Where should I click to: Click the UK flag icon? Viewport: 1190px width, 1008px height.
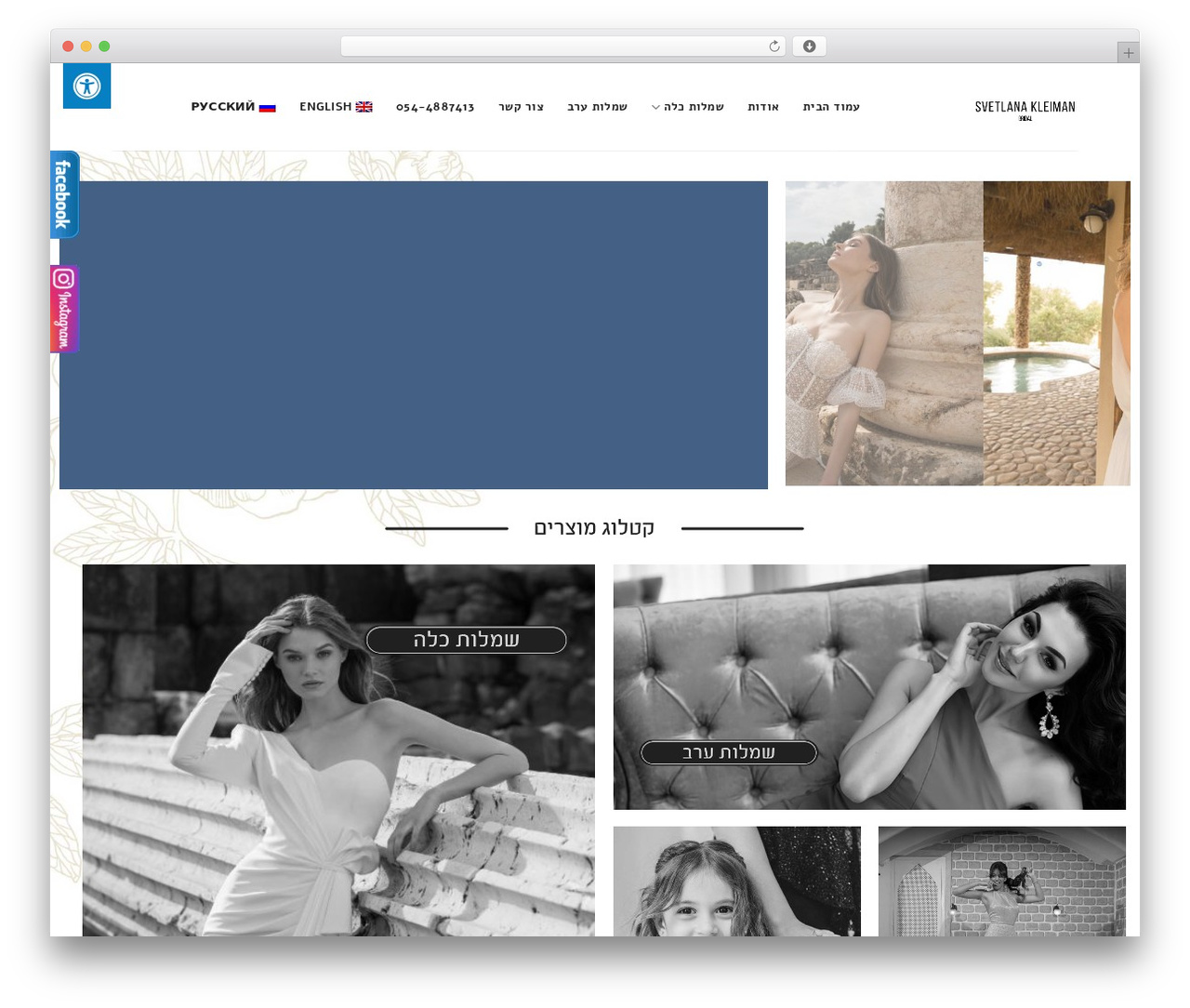[364, 107]
